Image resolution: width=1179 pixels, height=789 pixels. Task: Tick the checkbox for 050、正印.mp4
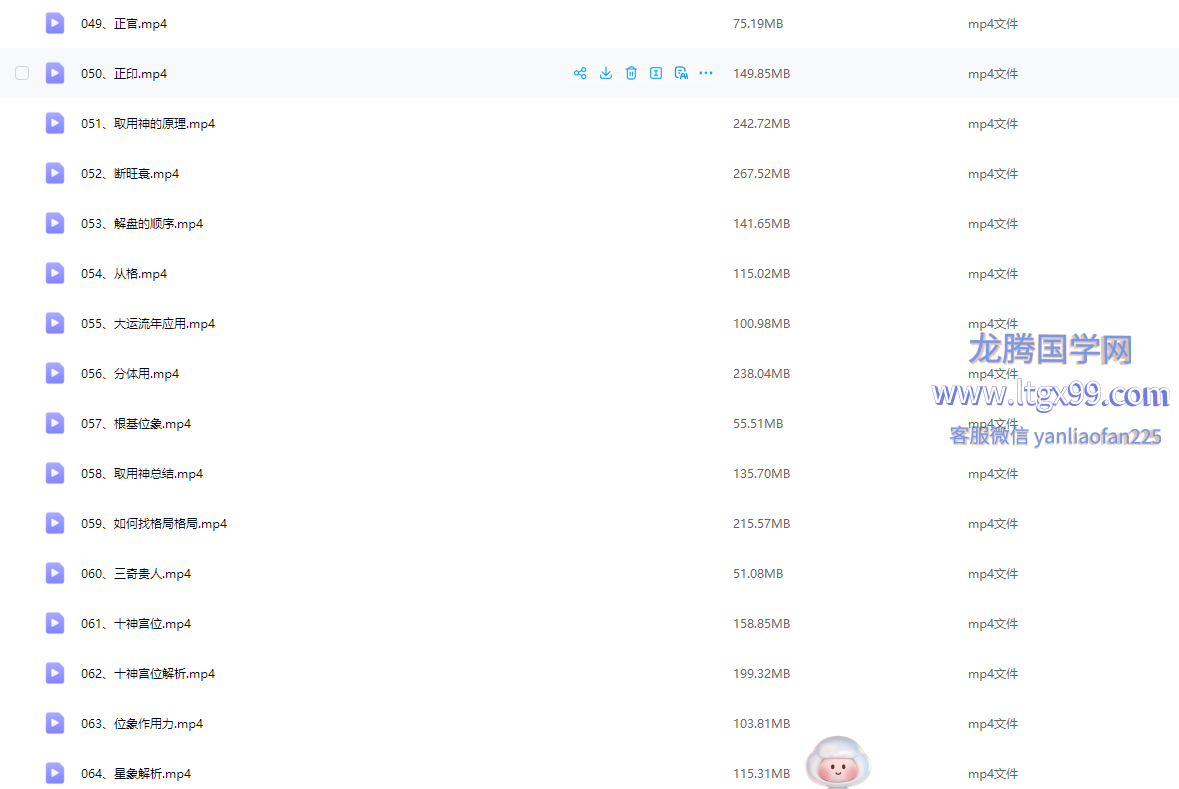click(22, 73)
